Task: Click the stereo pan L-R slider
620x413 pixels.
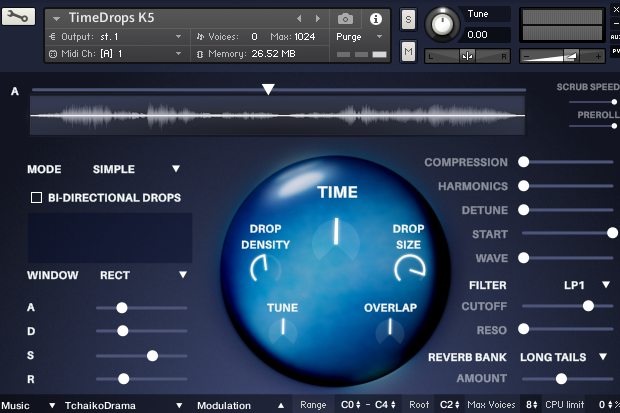Action: 467,56
